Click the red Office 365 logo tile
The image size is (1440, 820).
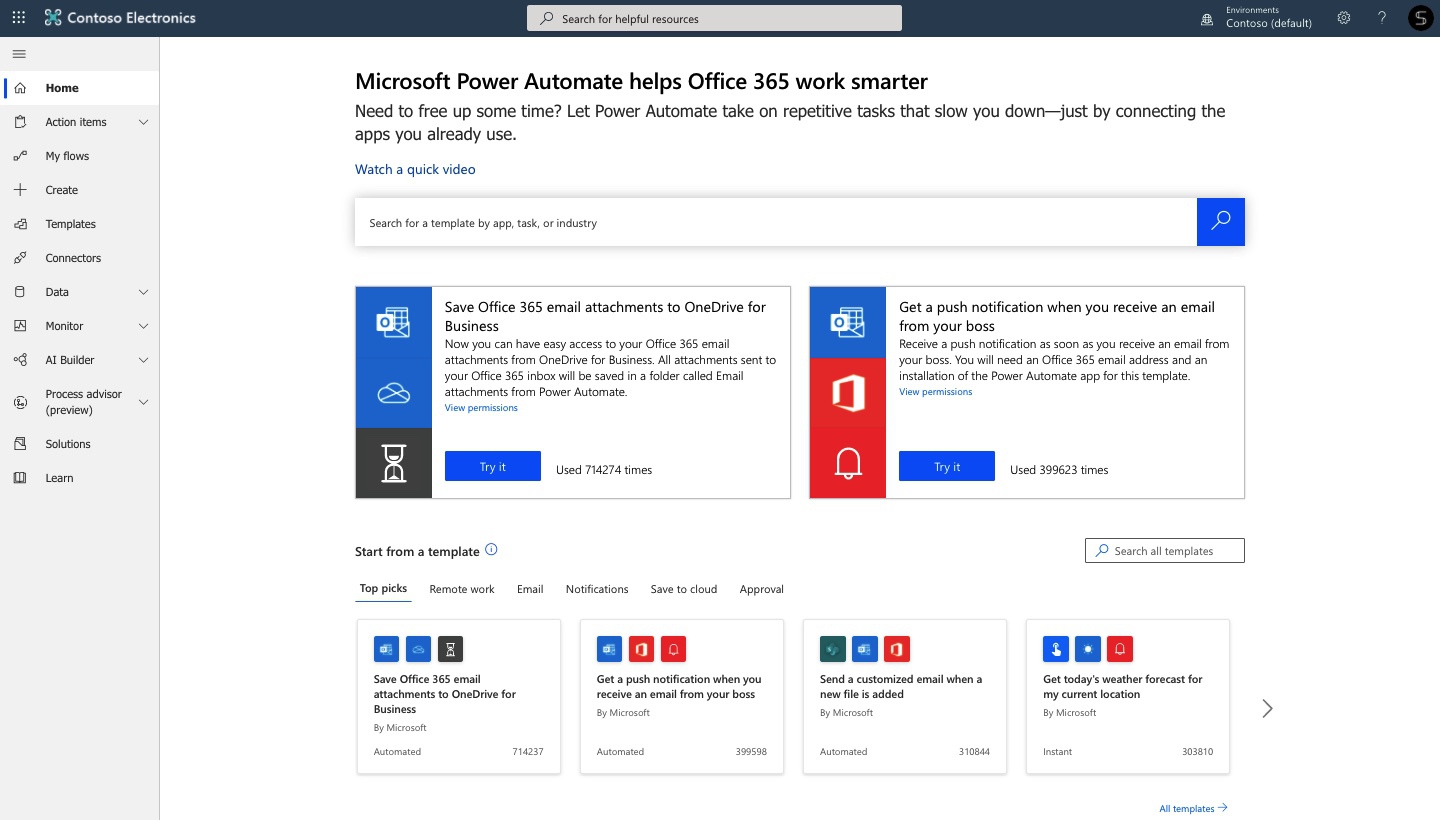(848, 393)
